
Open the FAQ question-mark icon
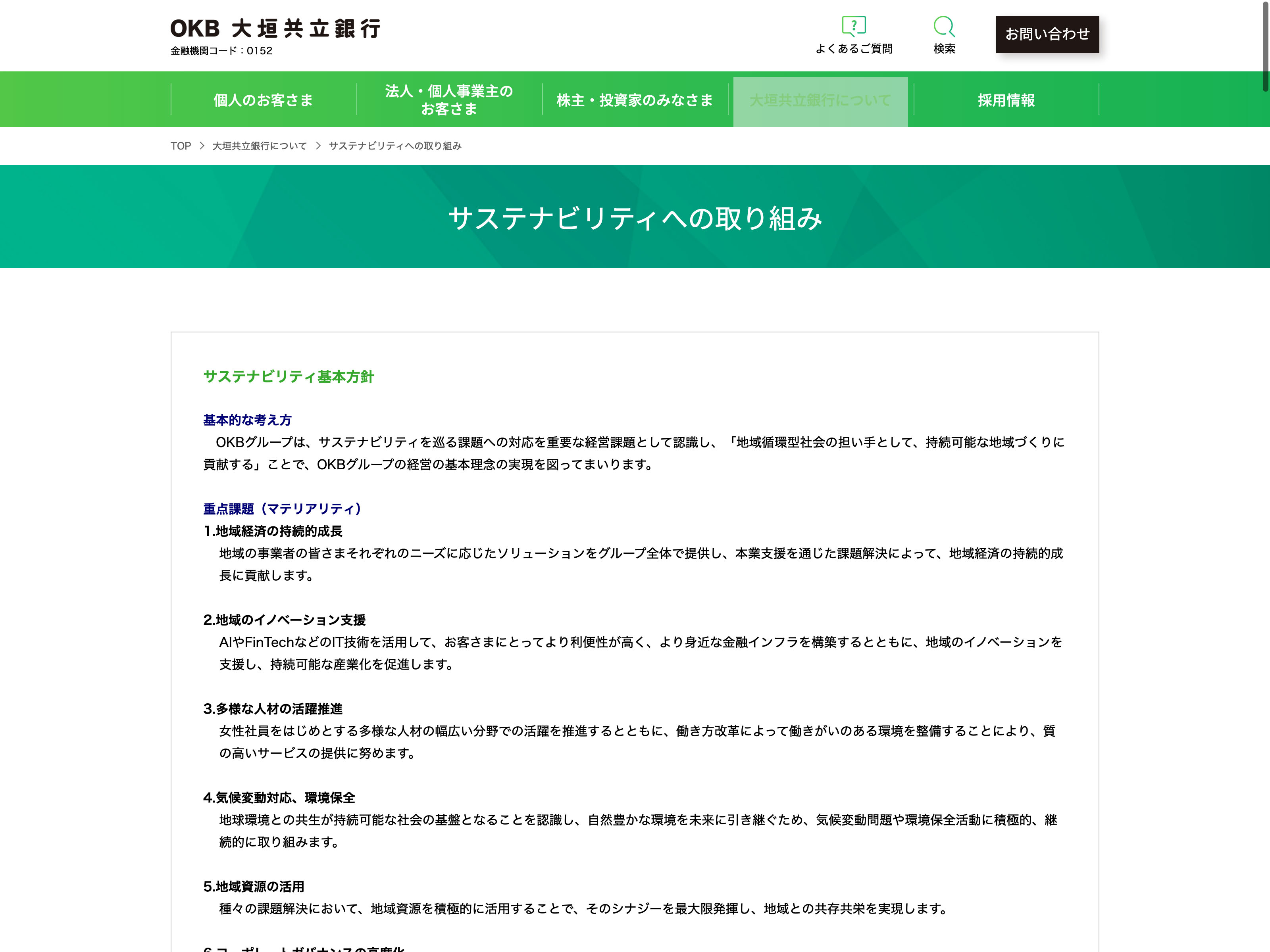[854, 26]
